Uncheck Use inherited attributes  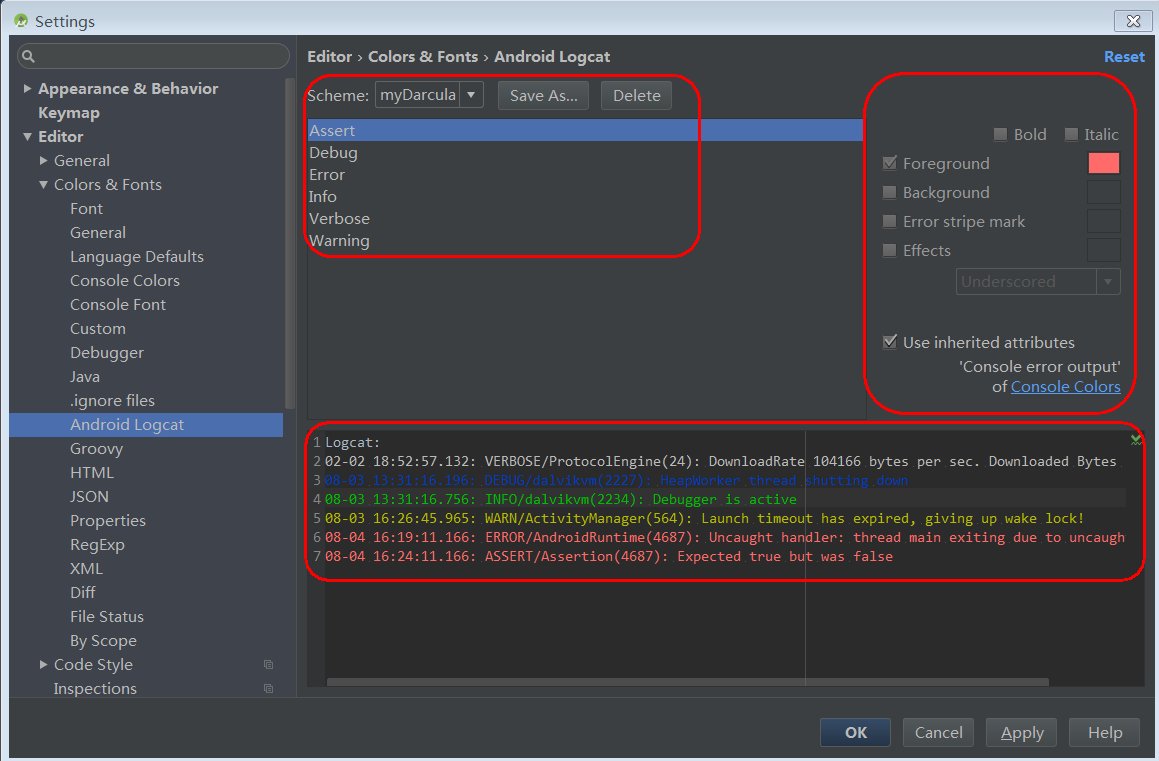click(890, 342)
